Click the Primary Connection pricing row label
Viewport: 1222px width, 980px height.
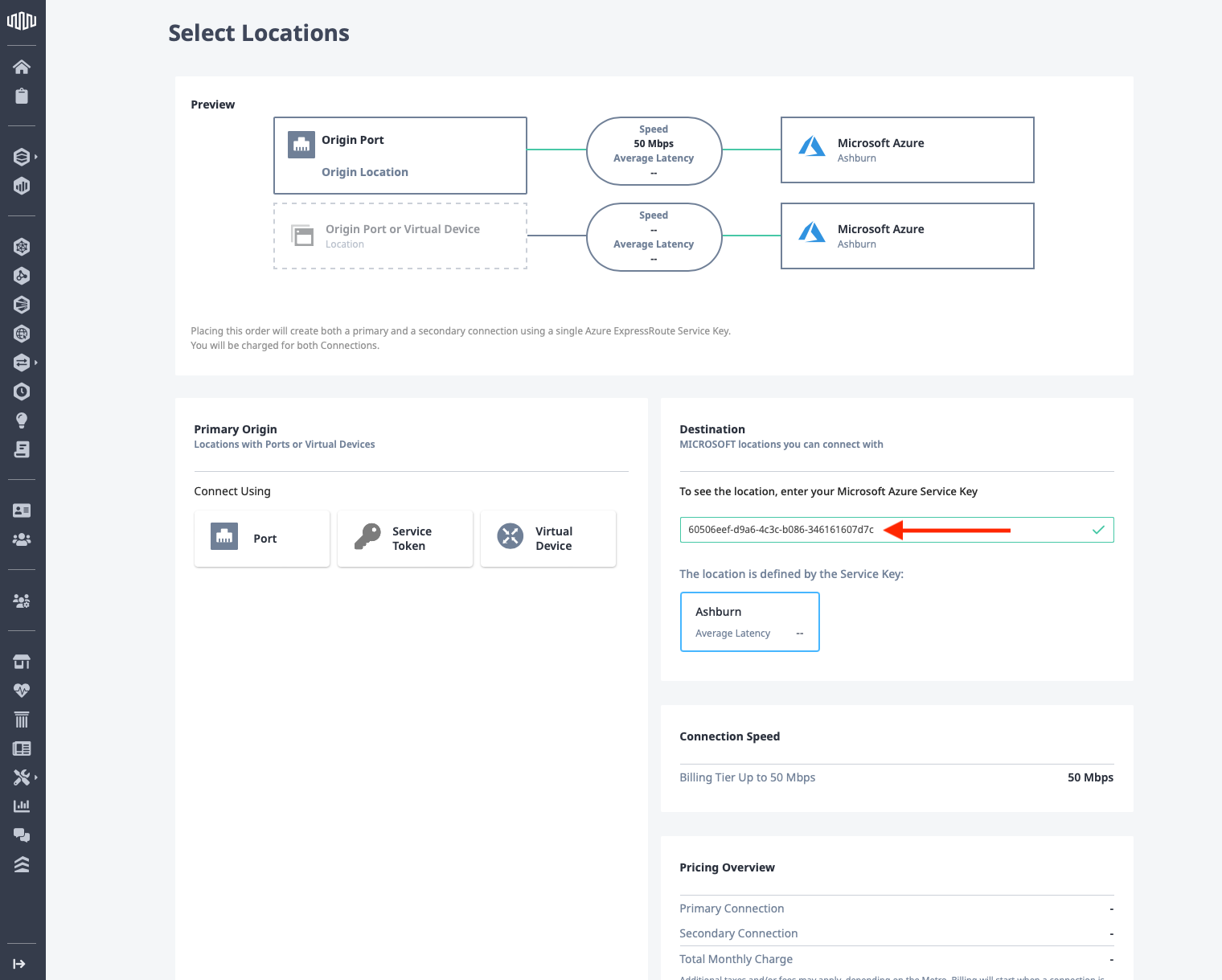point(732,908)
